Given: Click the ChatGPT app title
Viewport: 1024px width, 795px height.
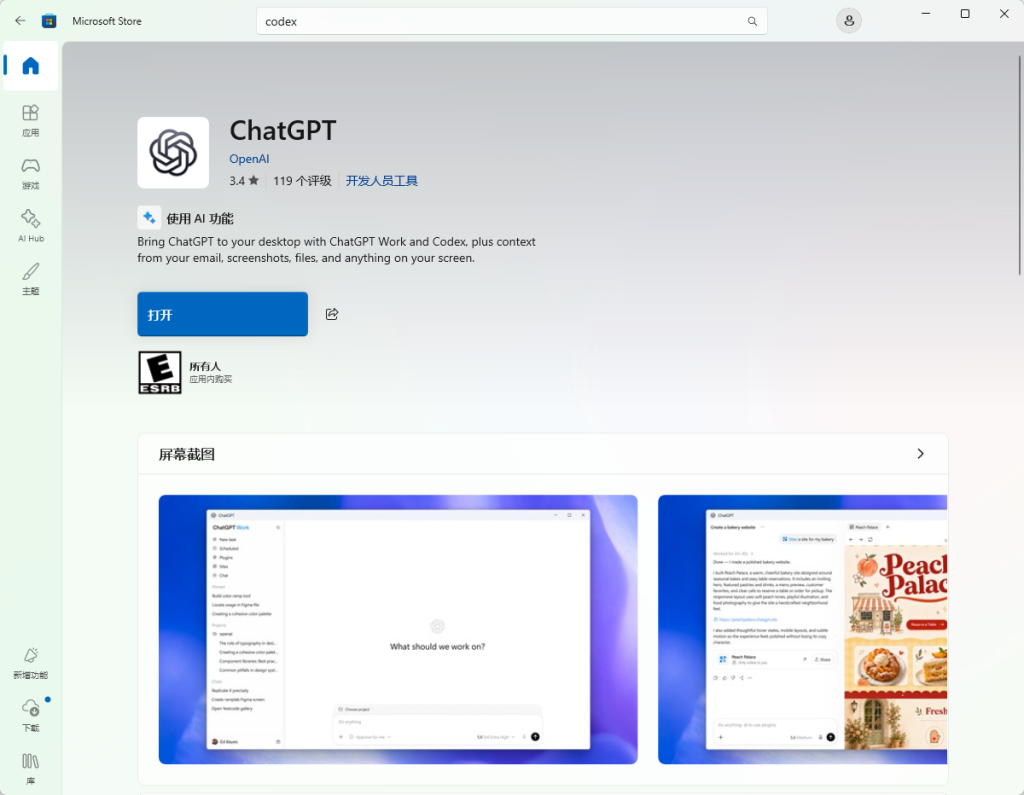Looking at the screenshot, I should (283, 131).
